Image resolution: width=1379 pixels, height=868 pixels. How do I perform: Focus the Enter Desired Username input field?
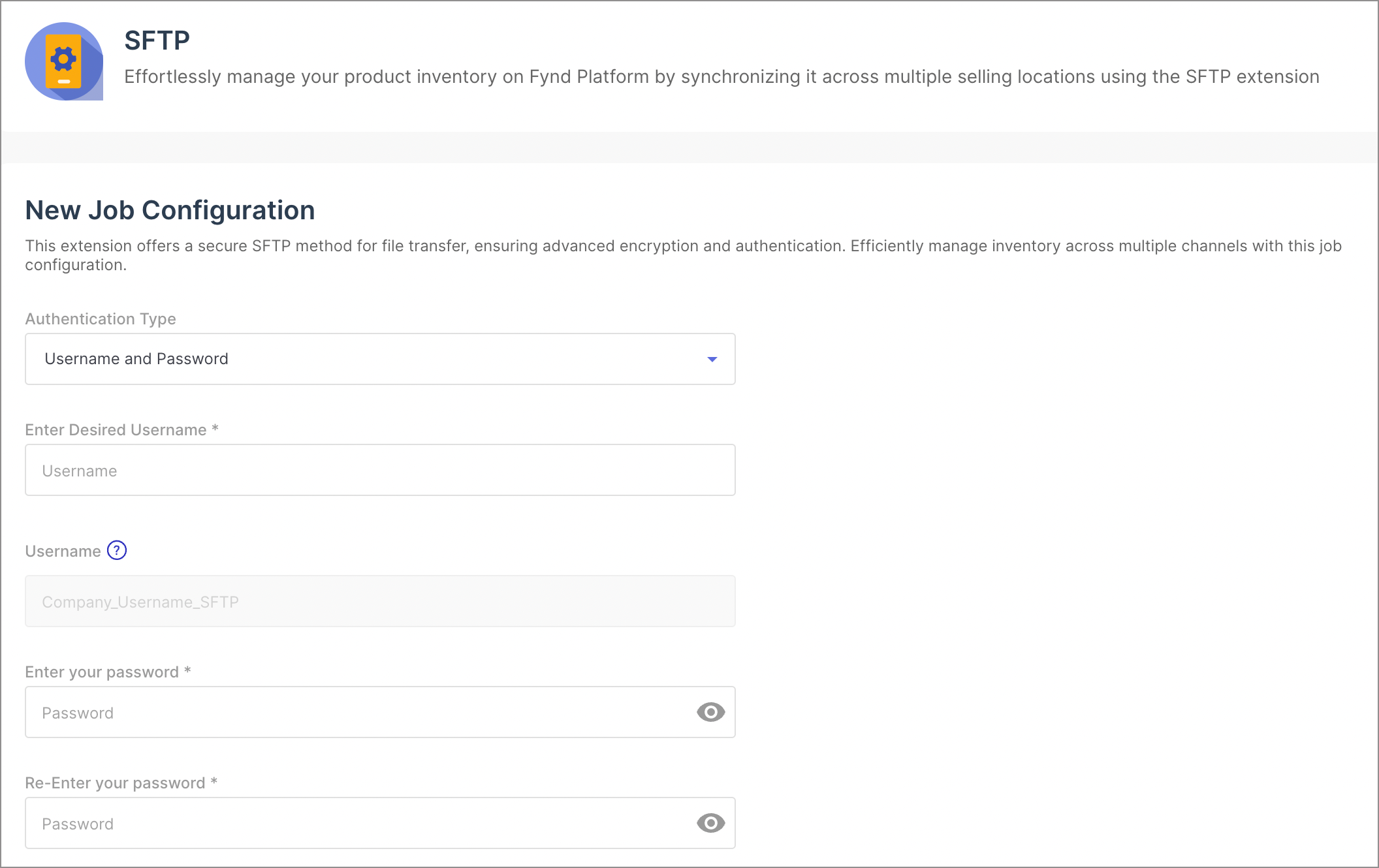click(380, 470)
